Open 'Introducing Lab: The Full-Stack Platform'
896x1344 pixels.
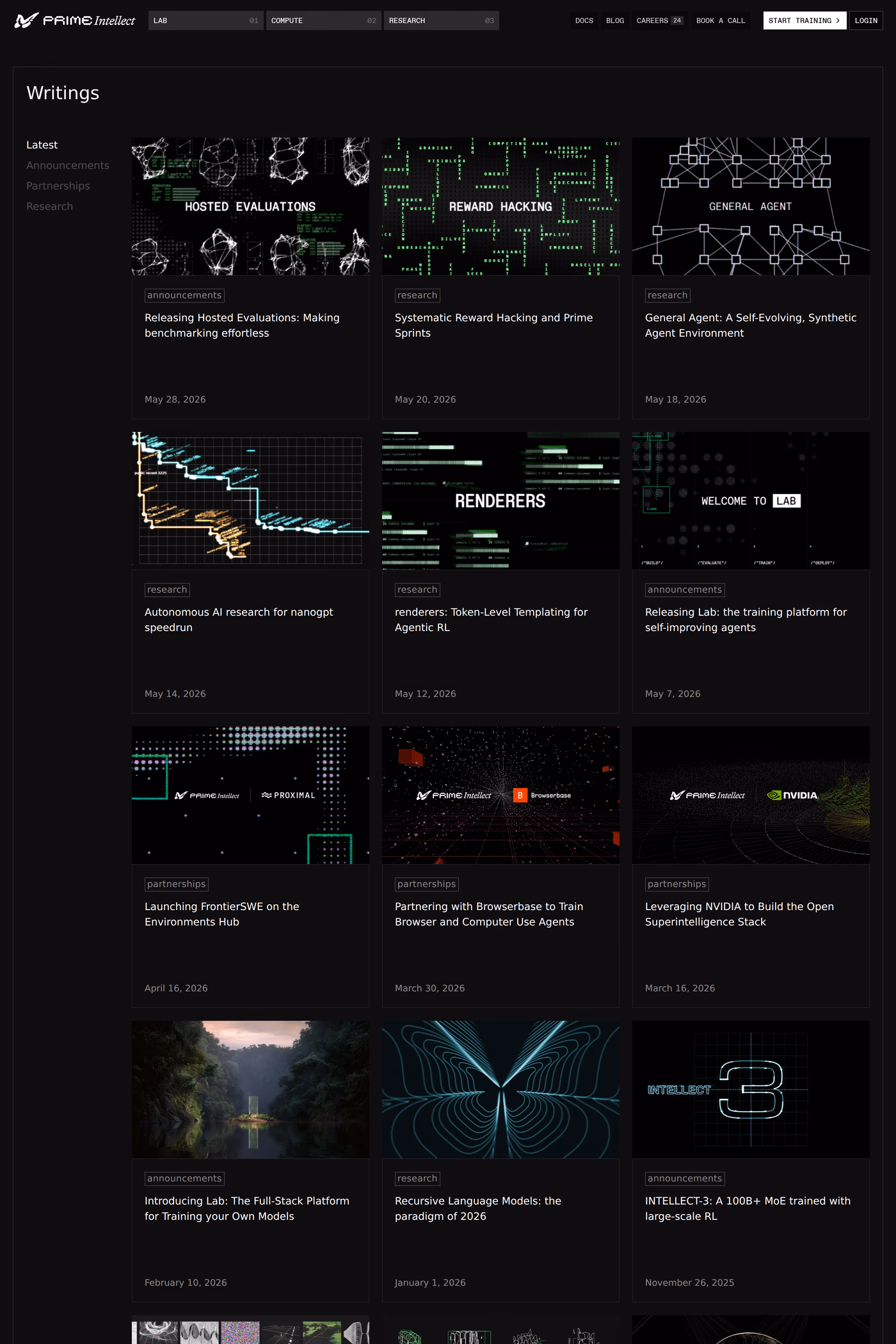pyautogui.click(x=247, y=1208)
